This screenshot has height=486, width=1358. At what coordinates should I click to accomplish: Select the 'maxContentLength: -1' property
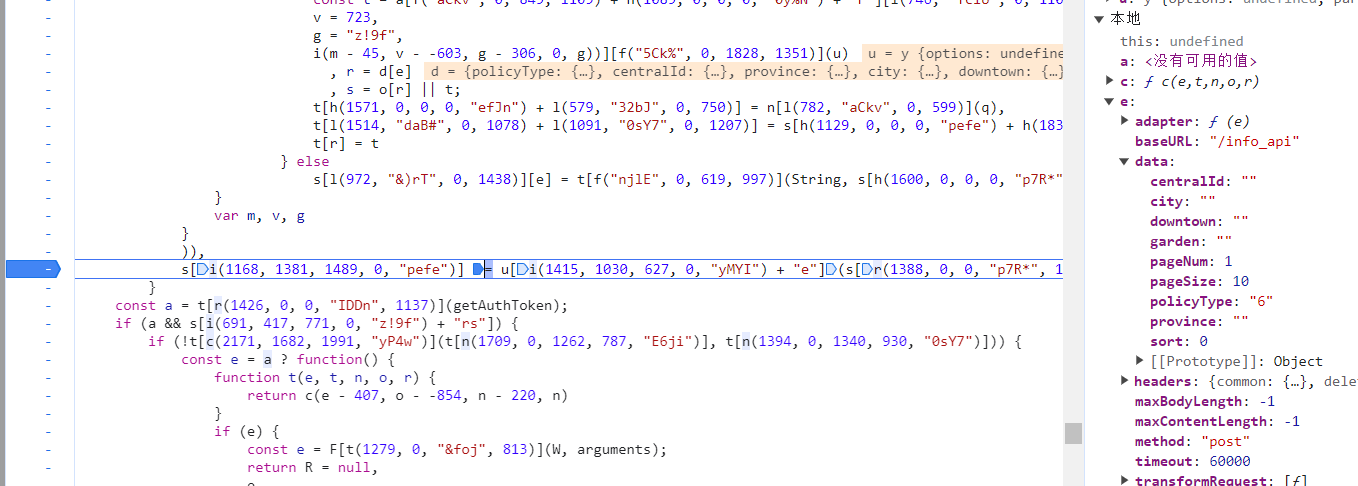click(x=1216, y=421)
